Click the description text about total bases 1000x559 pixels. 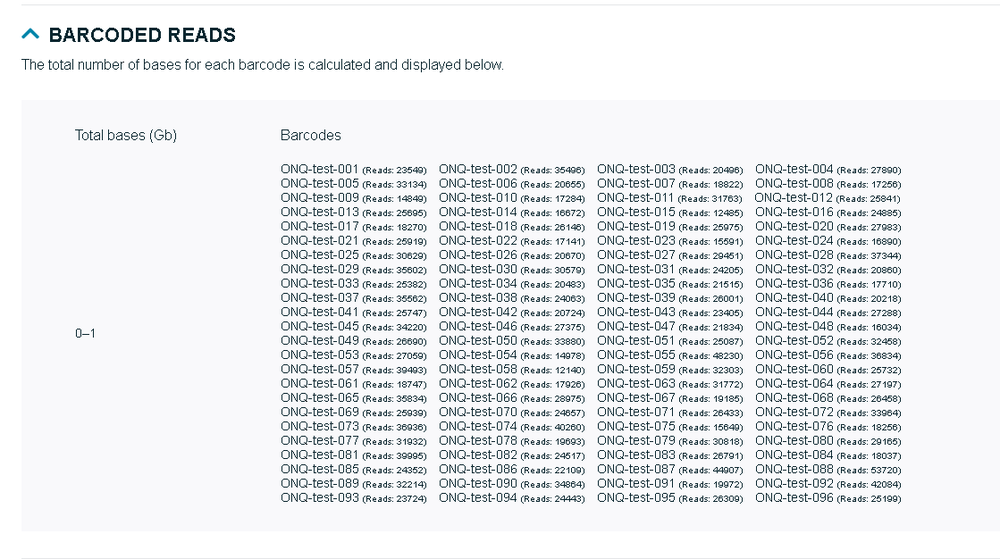pos(263,65)
